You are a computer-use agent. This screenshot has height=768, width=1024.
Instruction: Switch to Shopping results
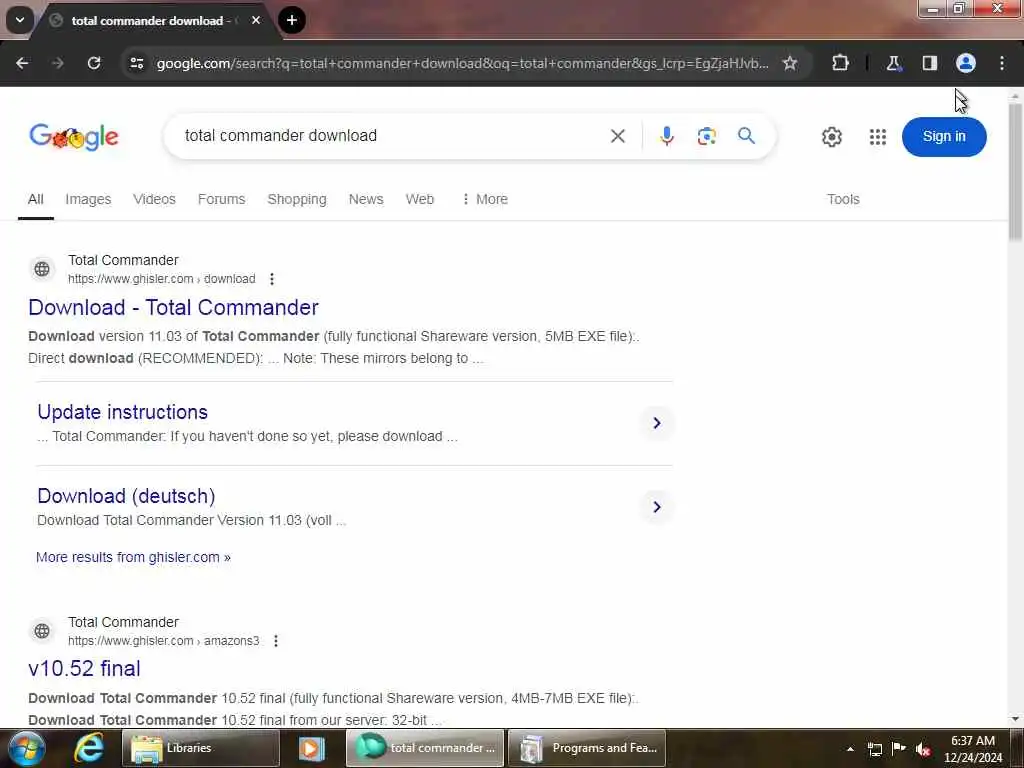click(296, 199)
